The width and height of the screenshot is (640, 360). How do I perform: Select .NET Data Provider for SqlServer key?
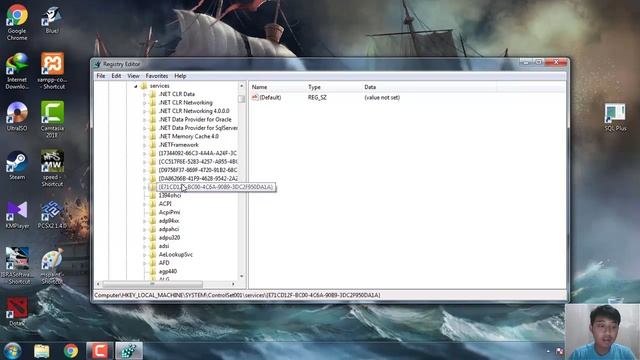coord(198,128)
